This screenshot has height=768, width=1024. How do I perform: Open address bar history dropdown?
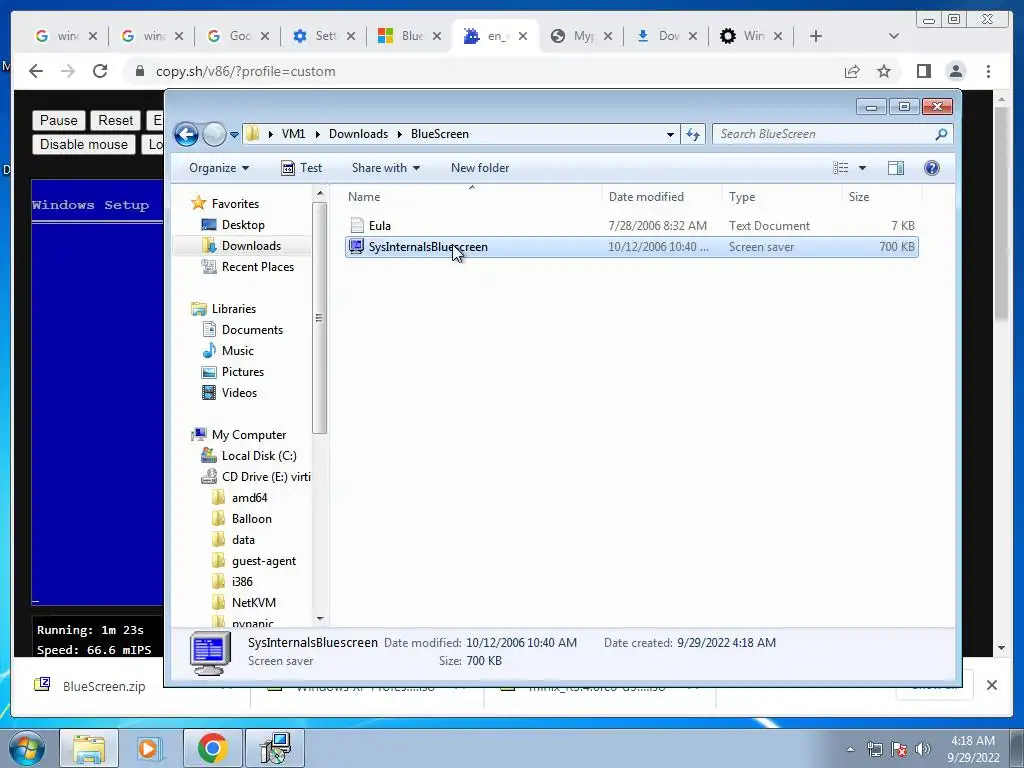(x=670, y=135)
